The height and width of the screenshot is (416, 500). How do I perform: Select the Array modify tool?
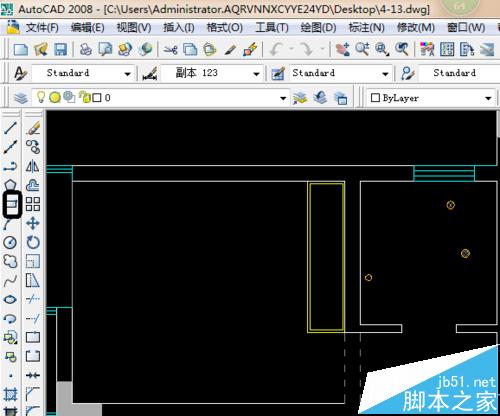pos(33,204)
